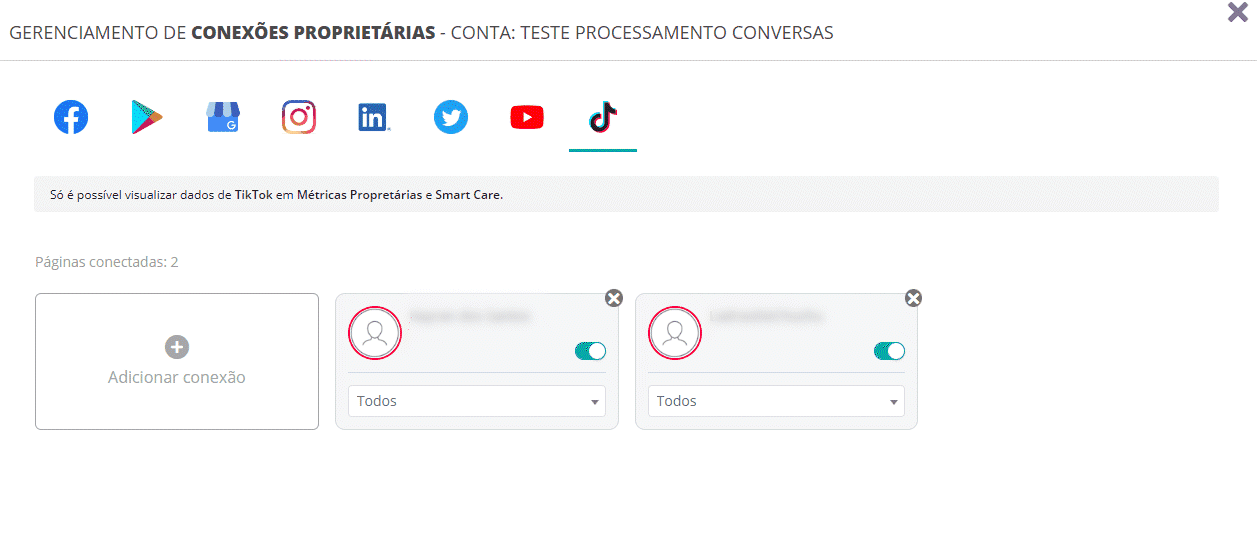
Task: Remove the second connected TikTok page
Action: pos(913,298)
